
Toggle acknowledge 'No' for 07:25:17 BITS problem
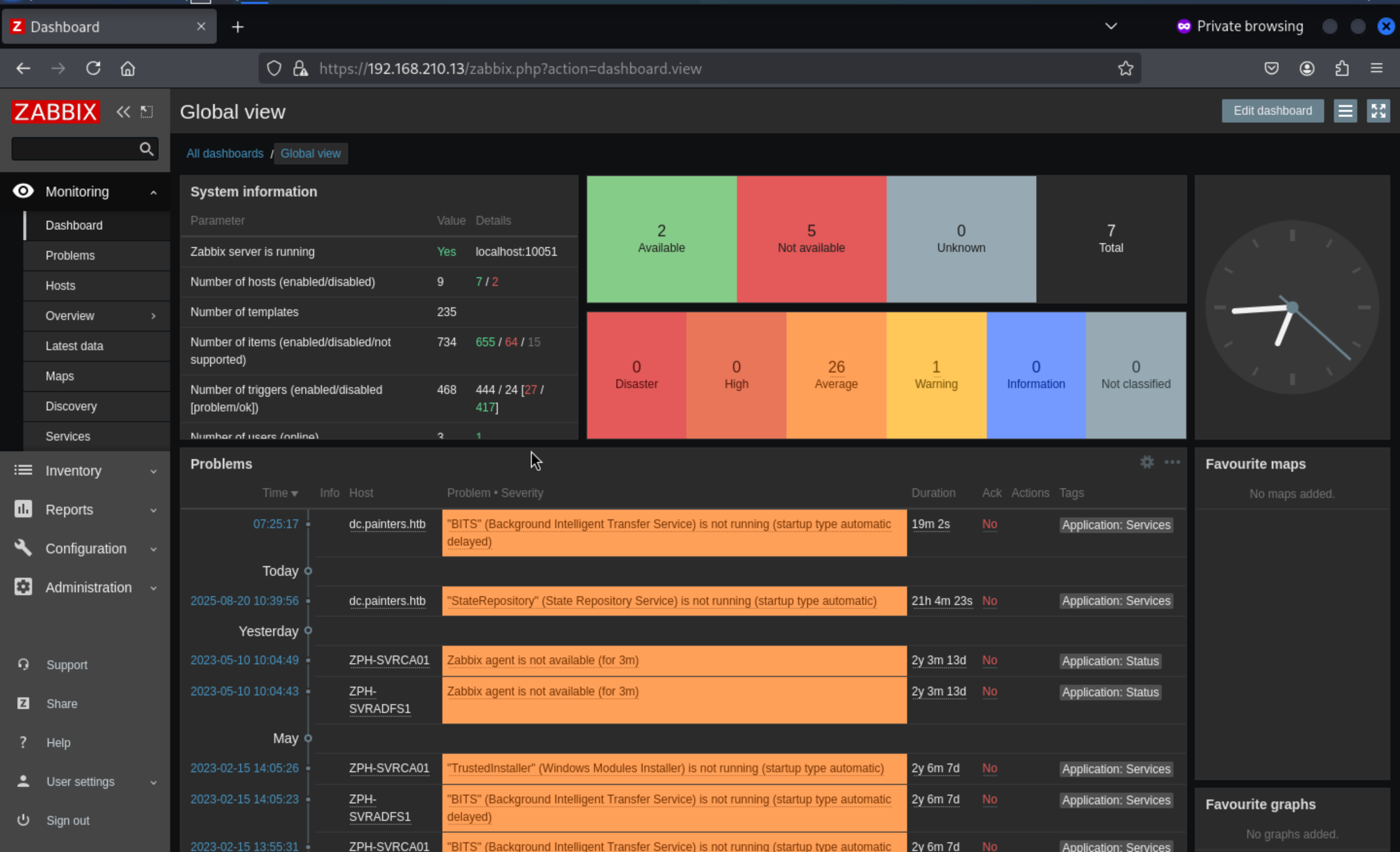pyautogui.click(x=989, y=524)
